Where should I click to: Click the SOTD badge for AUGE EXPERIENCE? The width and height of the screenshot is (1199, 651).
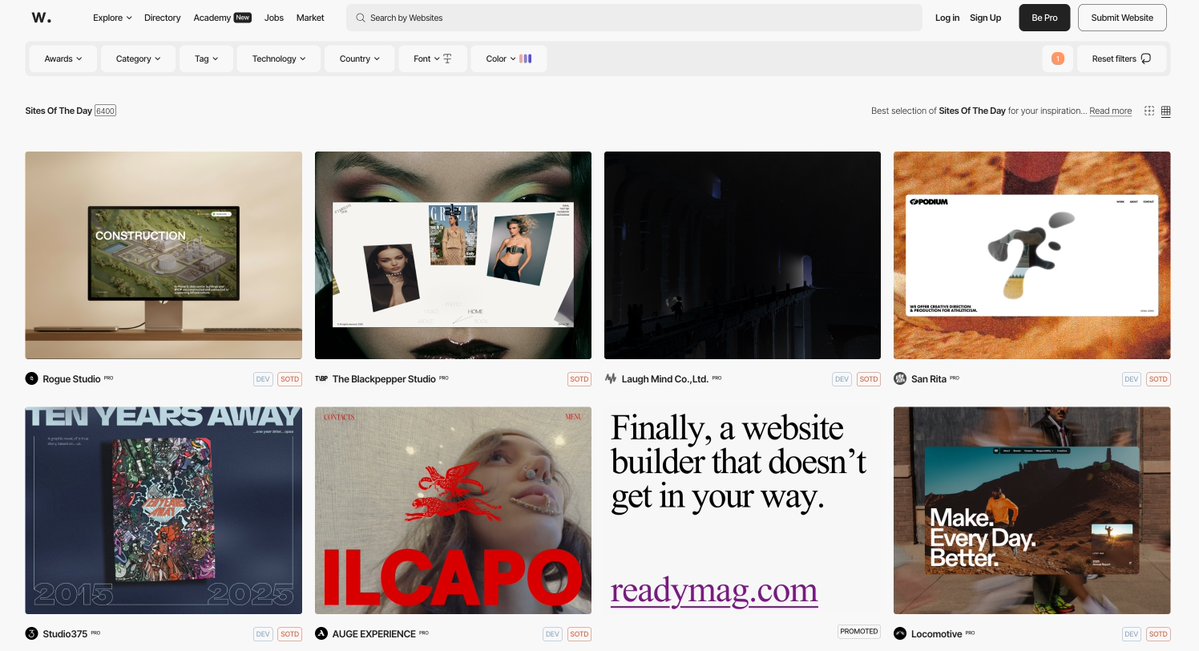click(579, 633)
